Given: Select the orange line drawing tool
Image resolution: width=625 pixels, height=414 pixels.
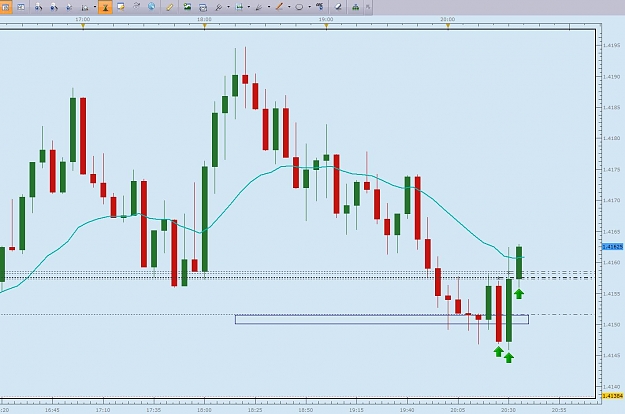Looking at the screenshot, I should coord(279,7).
